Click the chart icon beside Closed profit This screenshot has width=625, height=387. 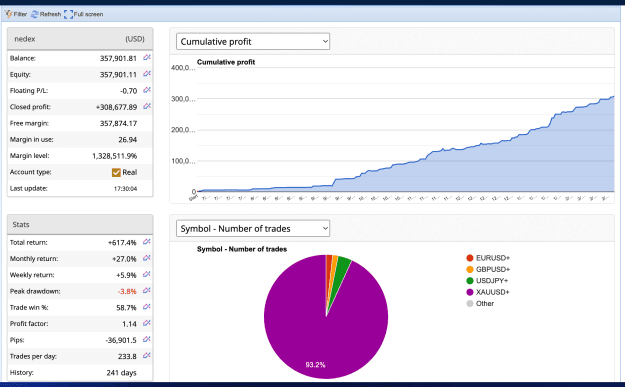coord(147,106)
